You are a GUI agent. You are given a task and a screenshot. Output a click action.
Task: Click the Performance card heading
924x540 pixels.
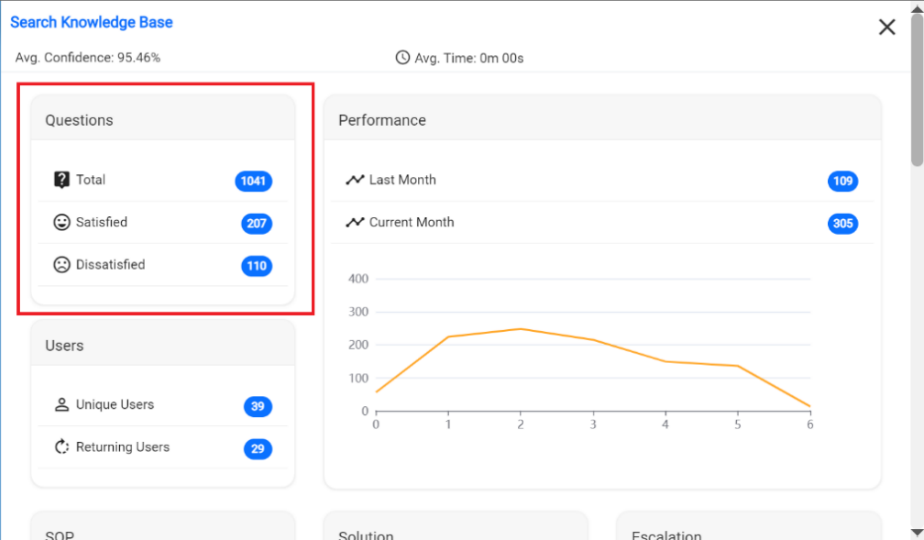click(x=382, y=120)
